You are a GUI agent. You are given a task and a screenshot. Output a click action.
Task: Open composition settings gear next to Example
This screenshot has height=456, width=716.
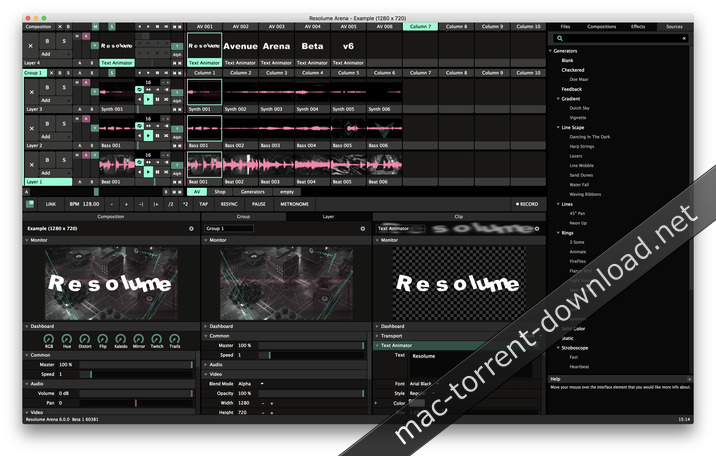tap(191, 229)
